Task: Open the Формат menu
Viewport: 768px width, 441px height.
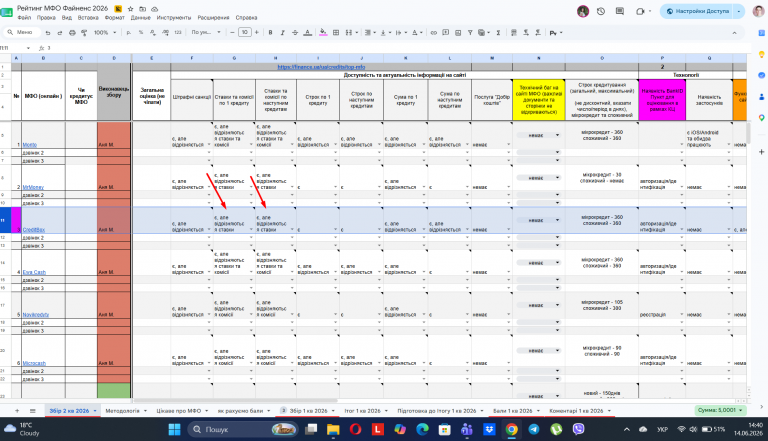Action: pos(115,18)
